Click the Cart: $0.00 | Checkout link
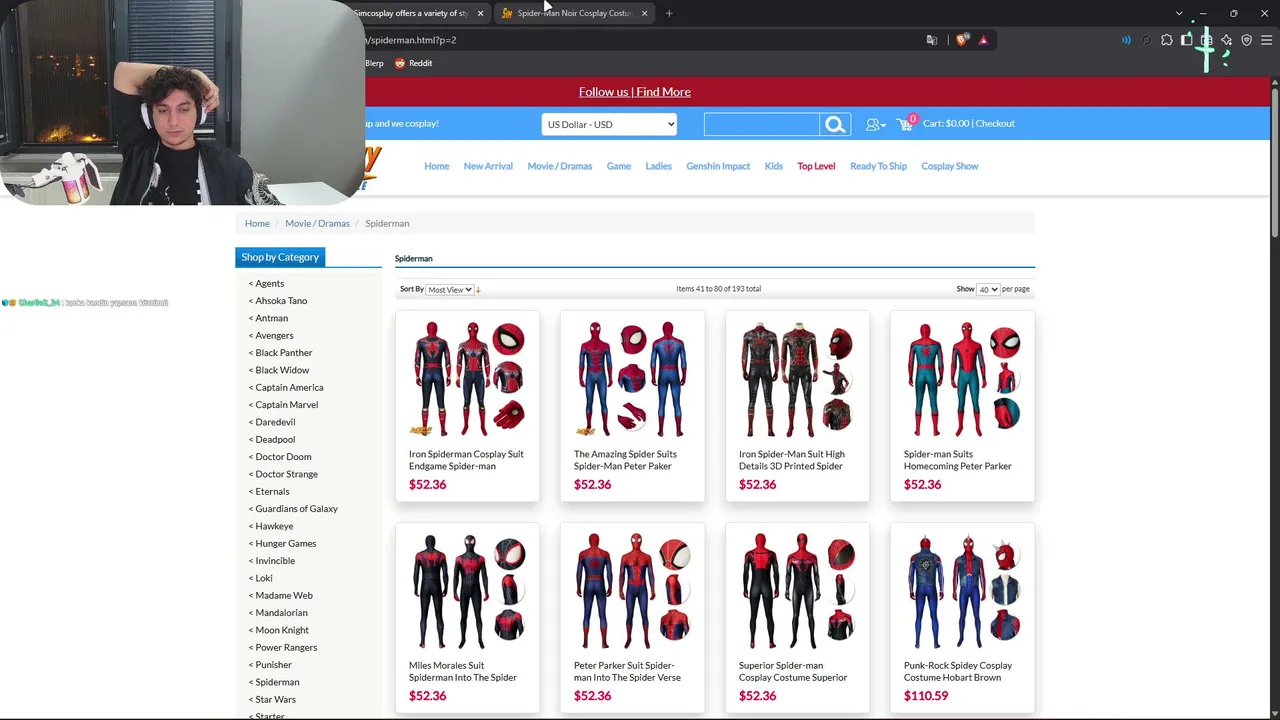This screenshot has width=1280, height=720. (969, 124)
